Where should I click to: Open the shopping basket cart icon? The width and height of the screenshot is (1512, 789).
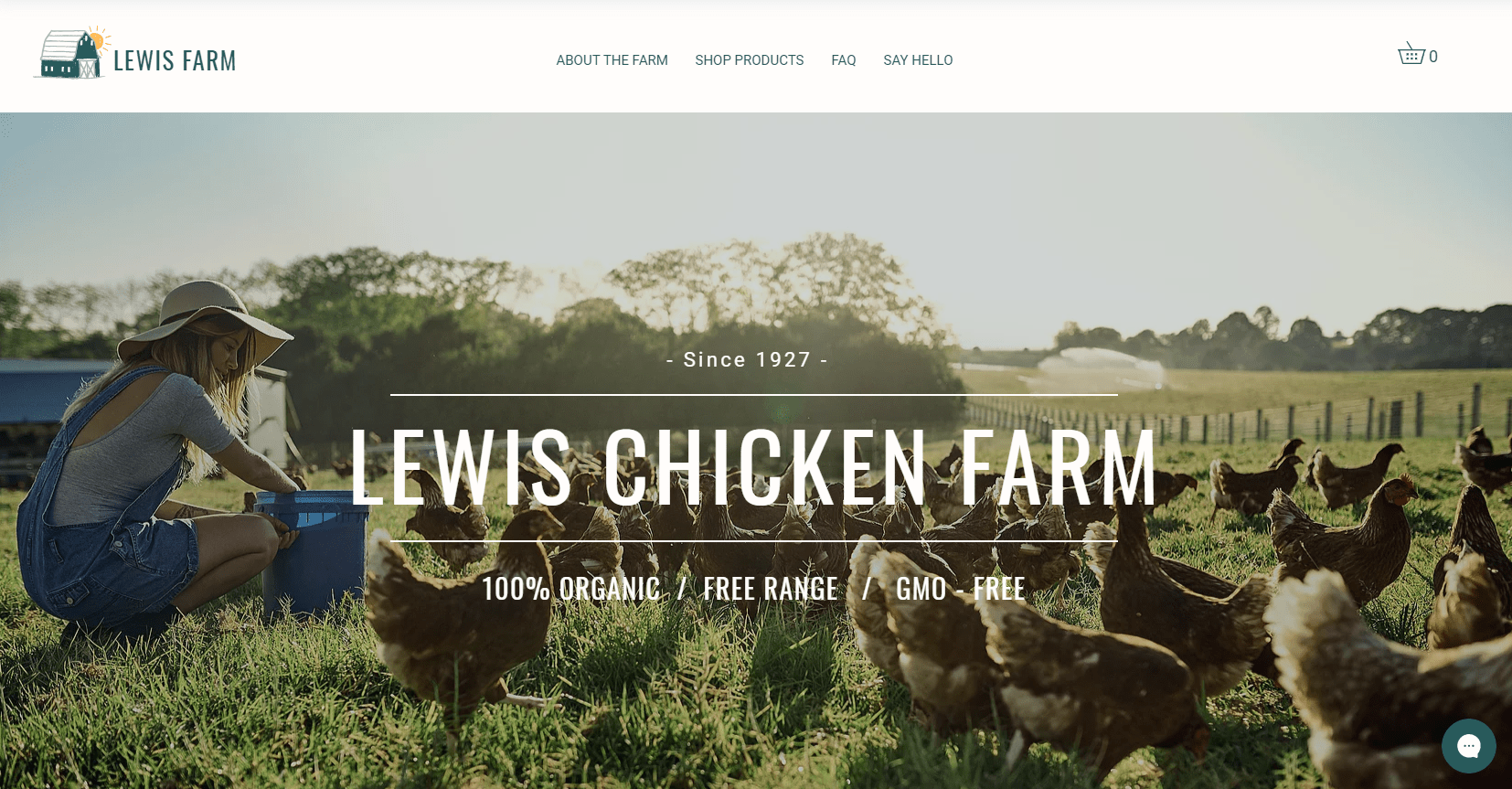coord(1411,54)
